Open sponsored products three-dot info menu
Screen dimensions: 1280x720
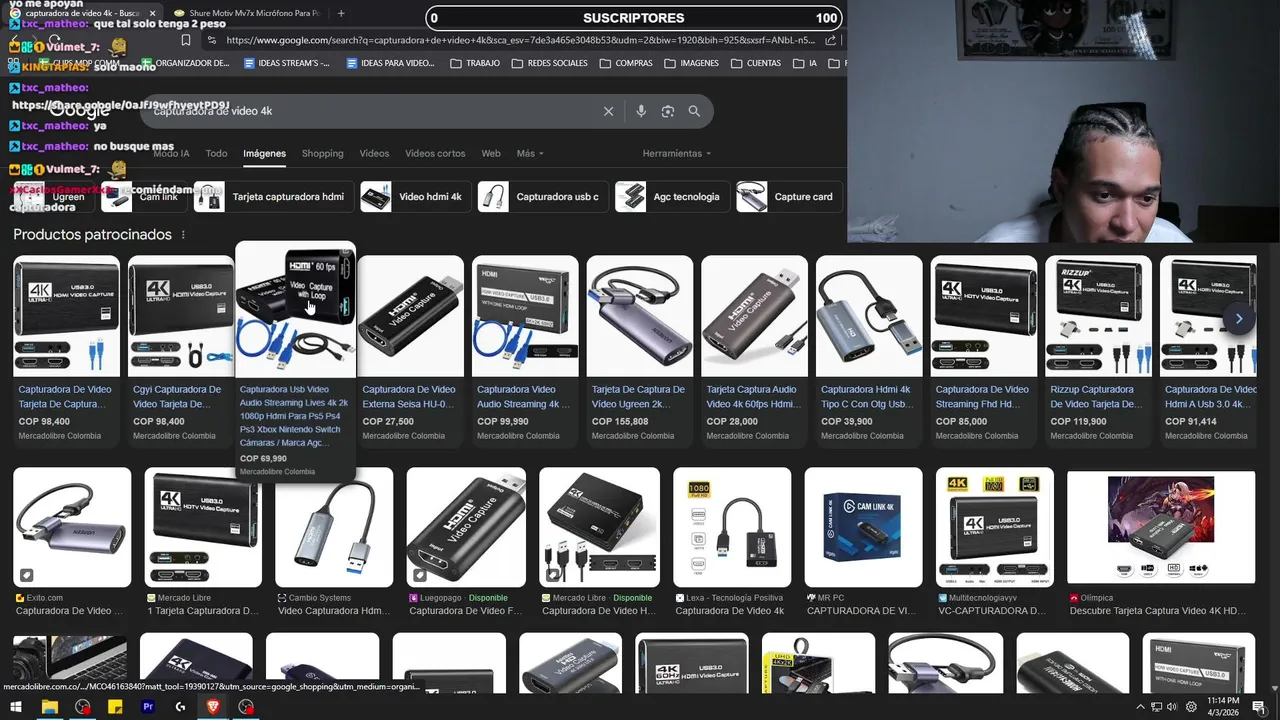point(182,235)
